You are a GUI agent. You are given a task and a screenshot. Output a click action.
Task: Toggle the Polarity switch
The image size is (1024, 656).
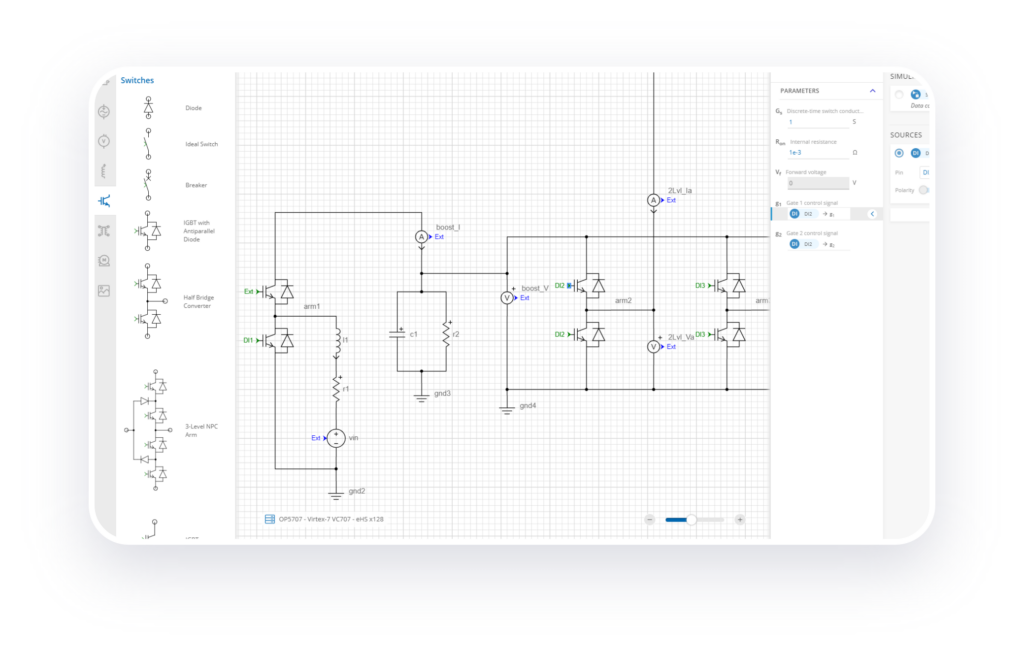click(923, 190)
